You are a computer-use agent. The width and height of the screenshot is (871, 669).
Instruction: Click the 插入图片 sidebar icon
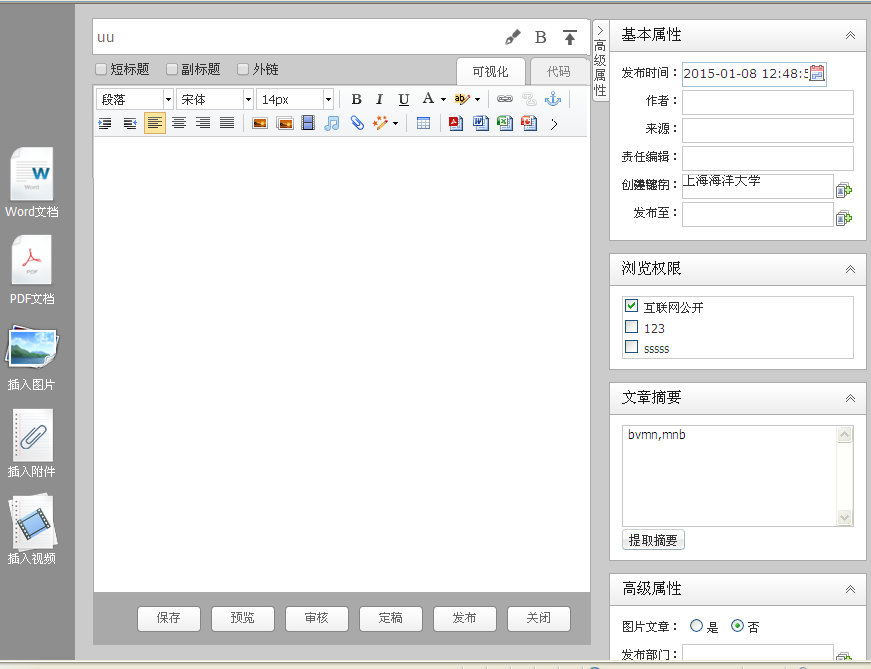(31, 349)
